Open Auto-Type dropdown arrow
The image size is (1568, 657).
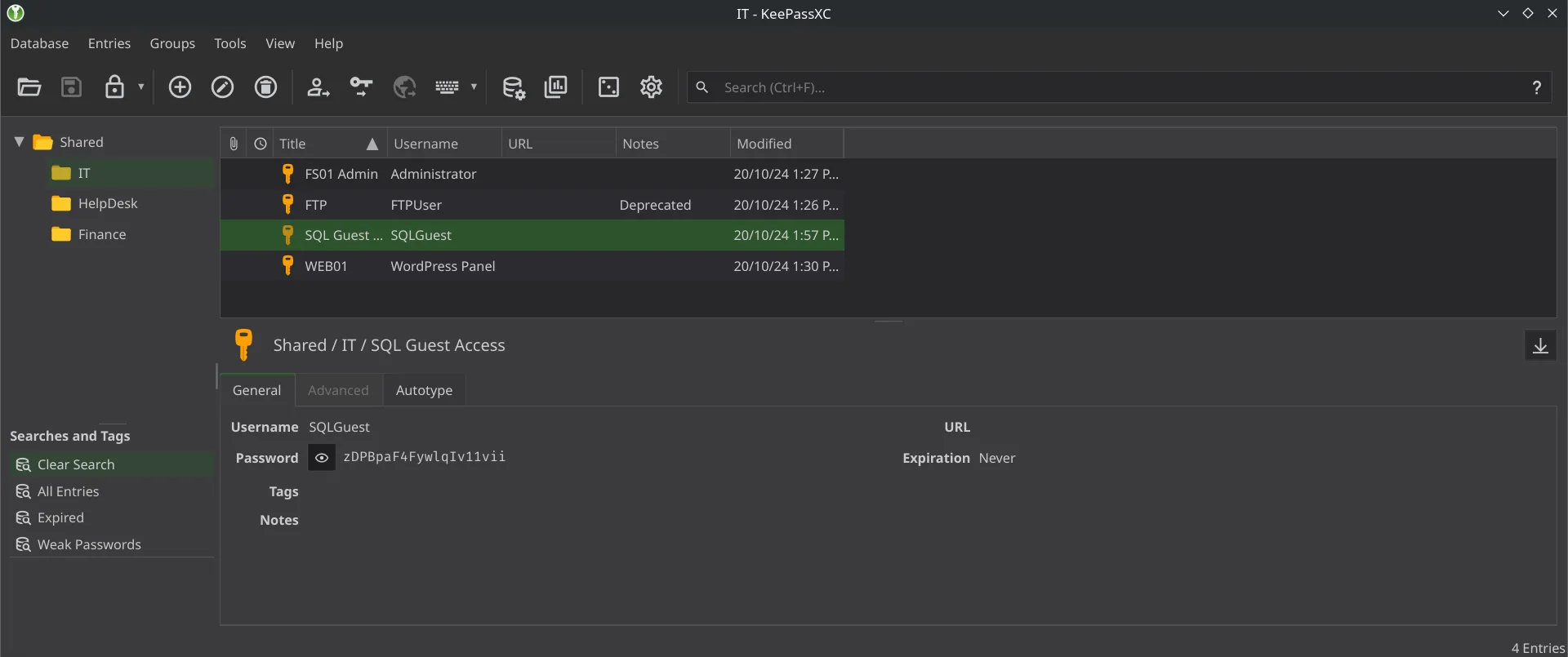[x=474, y=87]
